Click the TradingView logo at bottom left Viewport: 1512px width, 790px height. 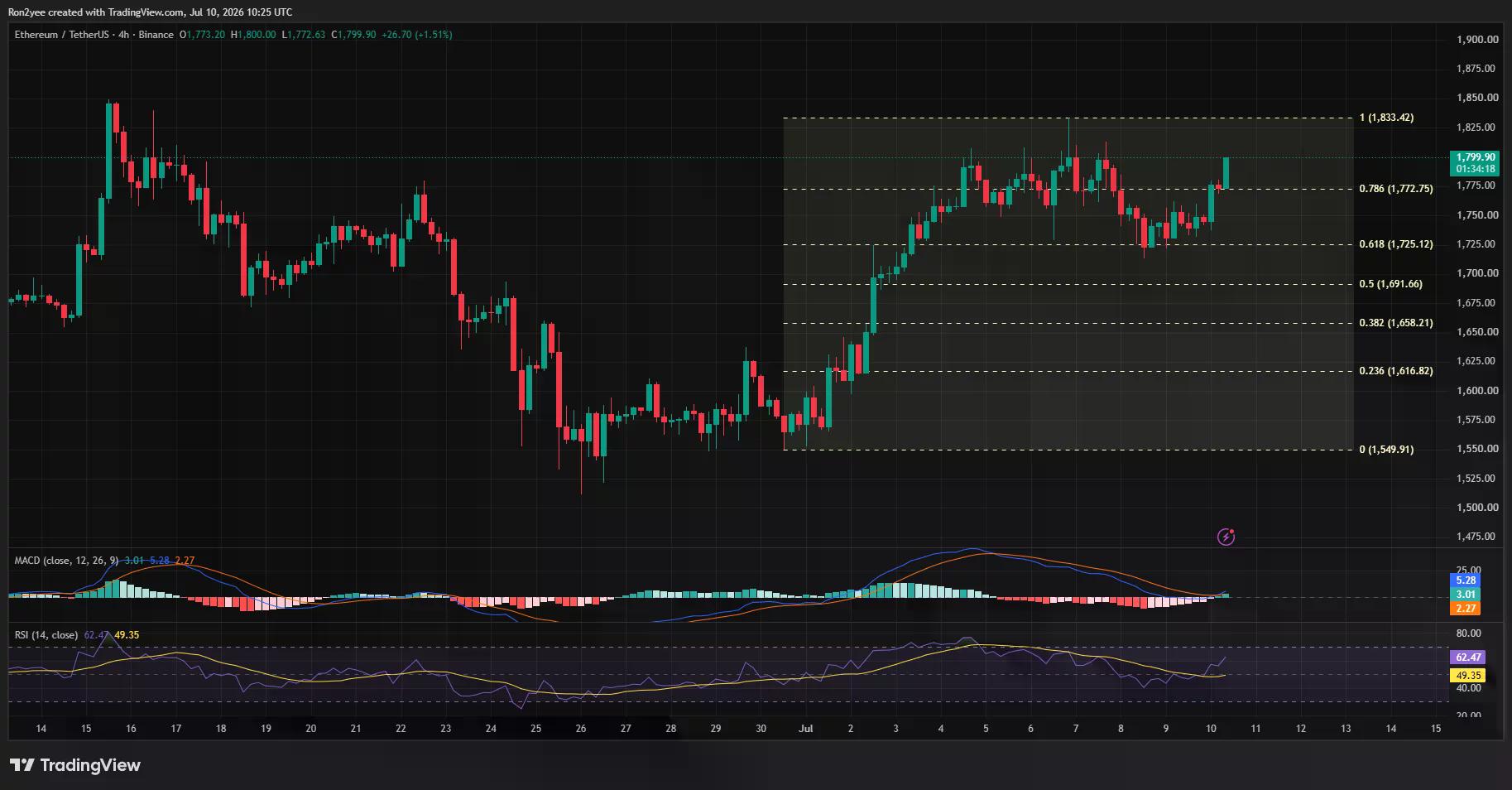(75, 765)
